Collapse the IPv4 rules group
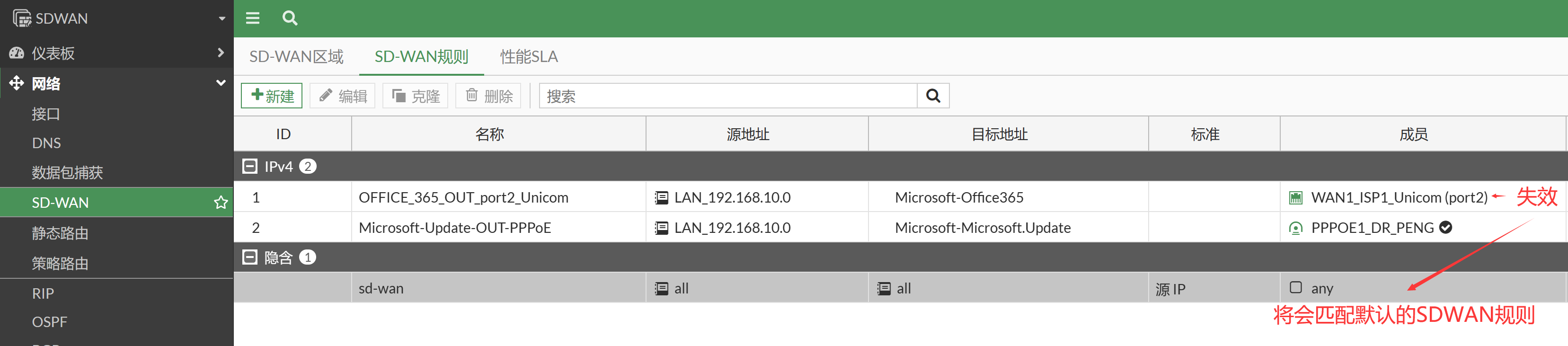Image resolution: width=1568 pixels, height=346 pixels. point(249,166)
